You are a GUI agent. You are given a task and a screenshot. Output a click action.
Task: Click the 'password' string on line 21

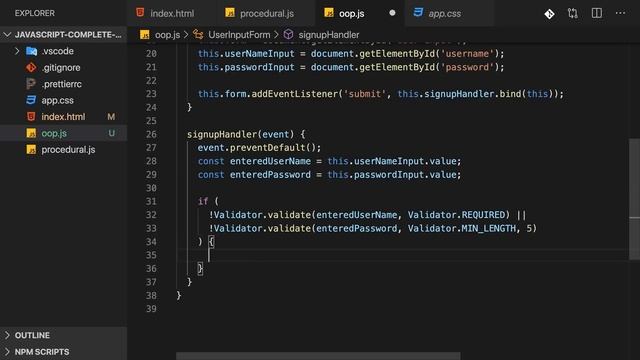tap(467, 67)
